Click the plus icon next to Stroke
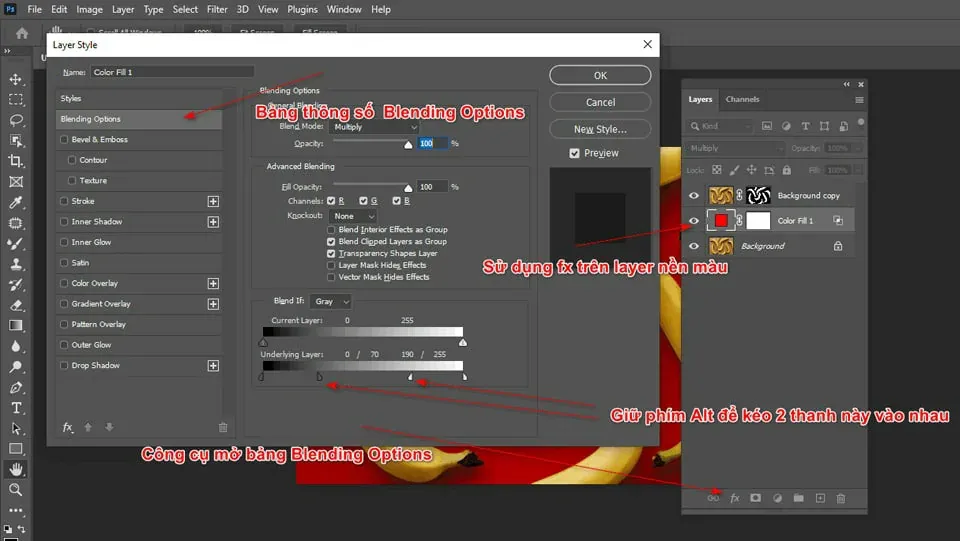 click(213, 201)
